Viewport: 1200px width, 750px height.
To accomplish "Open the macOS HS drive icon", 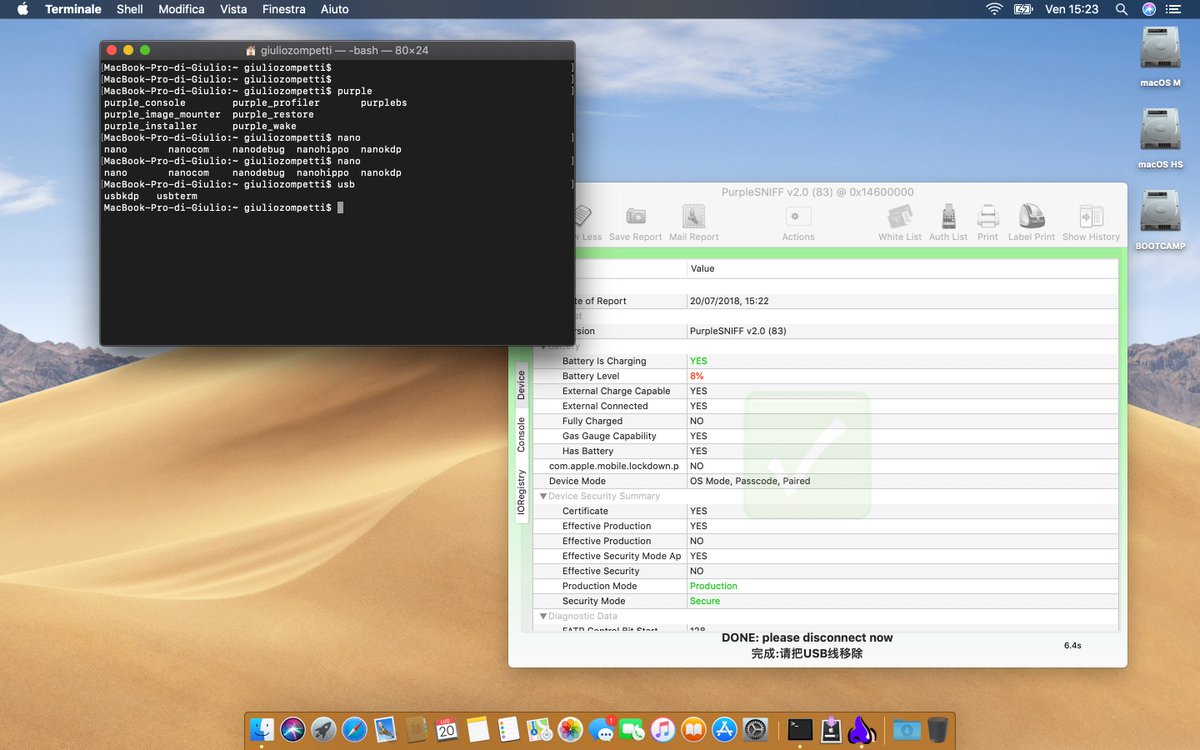I will [1160, 131].
